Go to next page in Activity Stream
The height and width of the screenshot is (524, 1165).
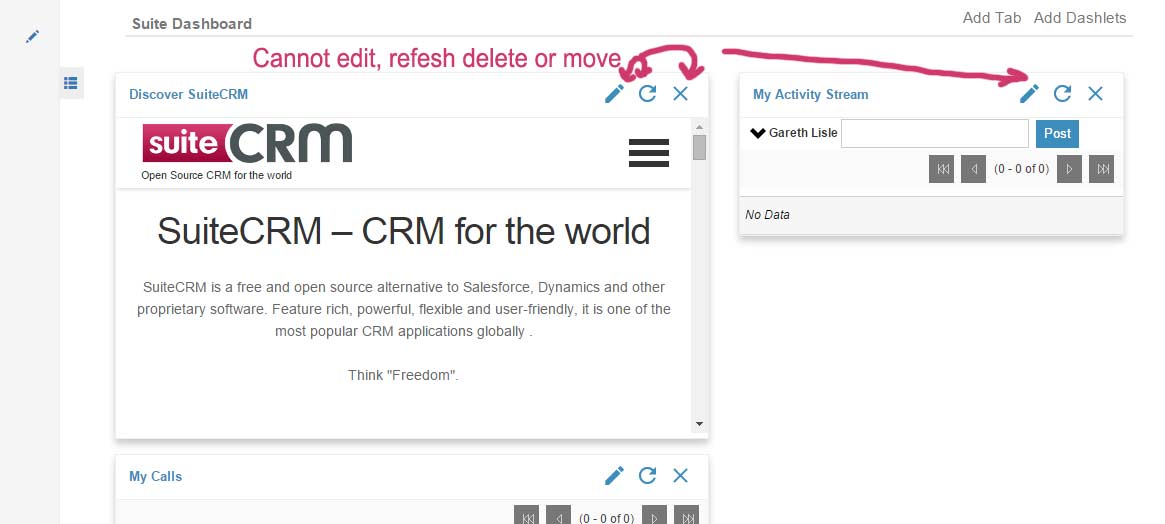coord(1069,169)
